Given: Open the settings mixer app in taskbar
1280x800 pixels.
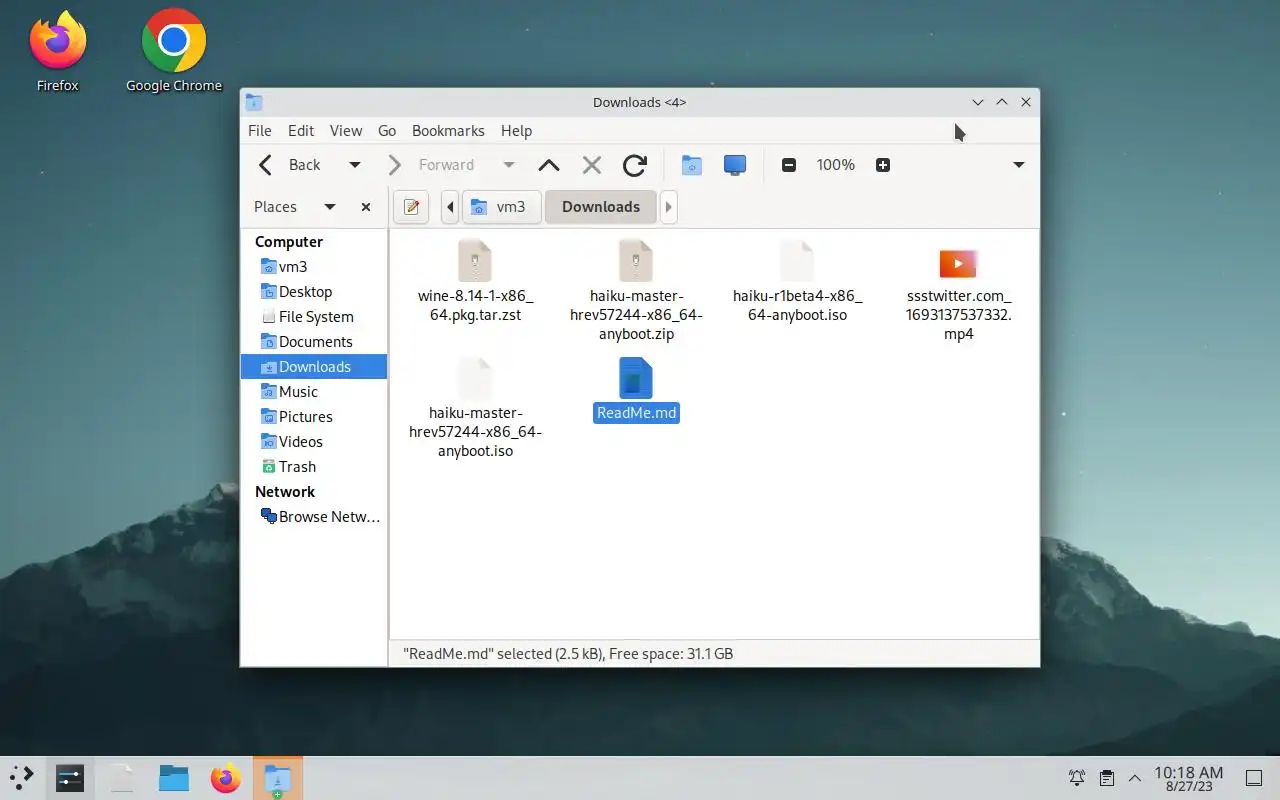Looking at the screenshot, I should [x=70, y=777].
